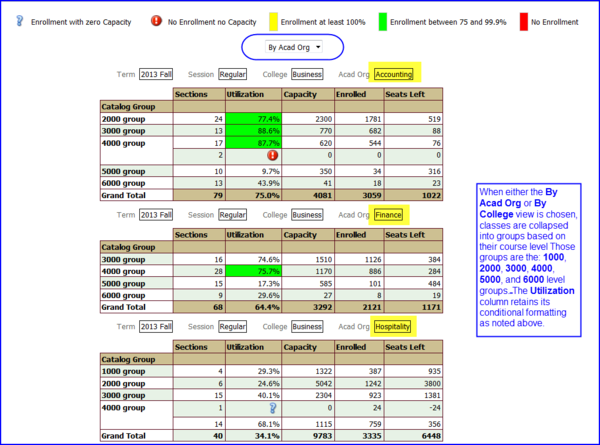Image resolution: width=600 pixels, height=445 pixels.
Task: Click 1000 group row label in Hospitality table
Action: coord(136,371)
